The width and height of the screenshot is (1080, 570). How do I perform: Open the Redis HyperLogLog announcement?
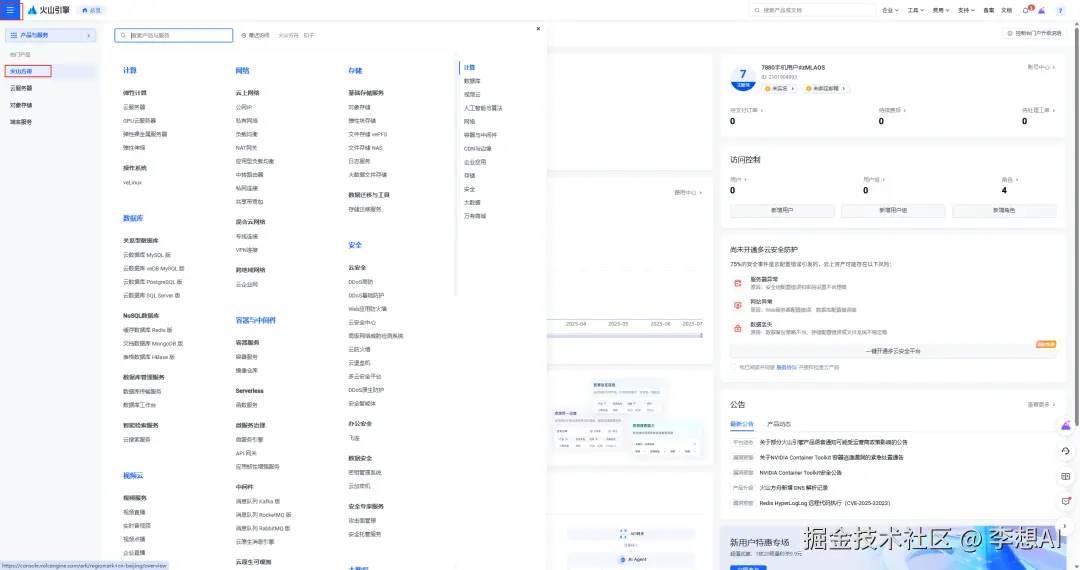pyautogui.click(x=824, y=503)
